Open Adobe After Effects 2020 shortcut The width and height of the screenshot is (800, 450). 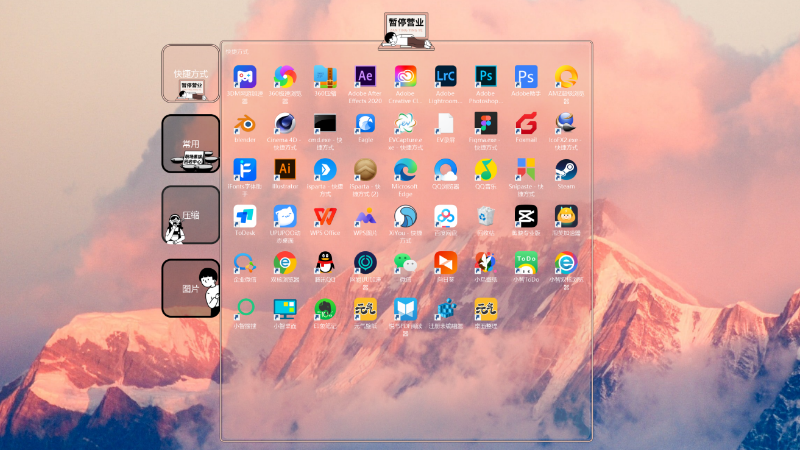click(365, 77)
